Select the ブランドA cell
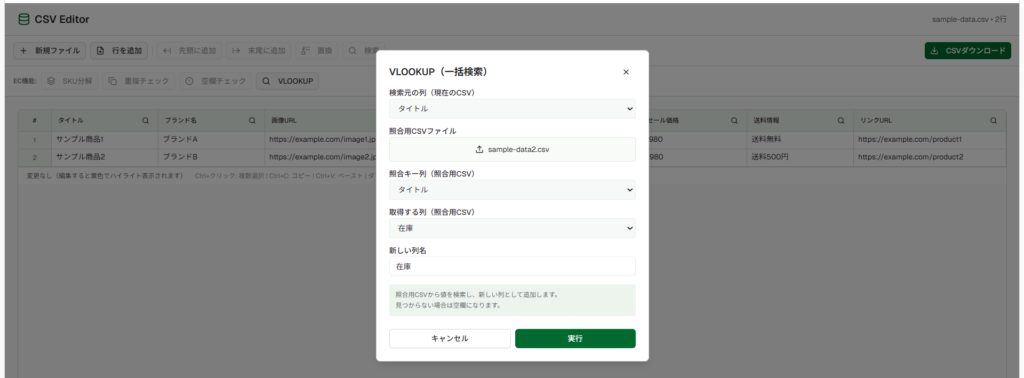Screen dimensions: 1024x378 [x=211, y=140]
